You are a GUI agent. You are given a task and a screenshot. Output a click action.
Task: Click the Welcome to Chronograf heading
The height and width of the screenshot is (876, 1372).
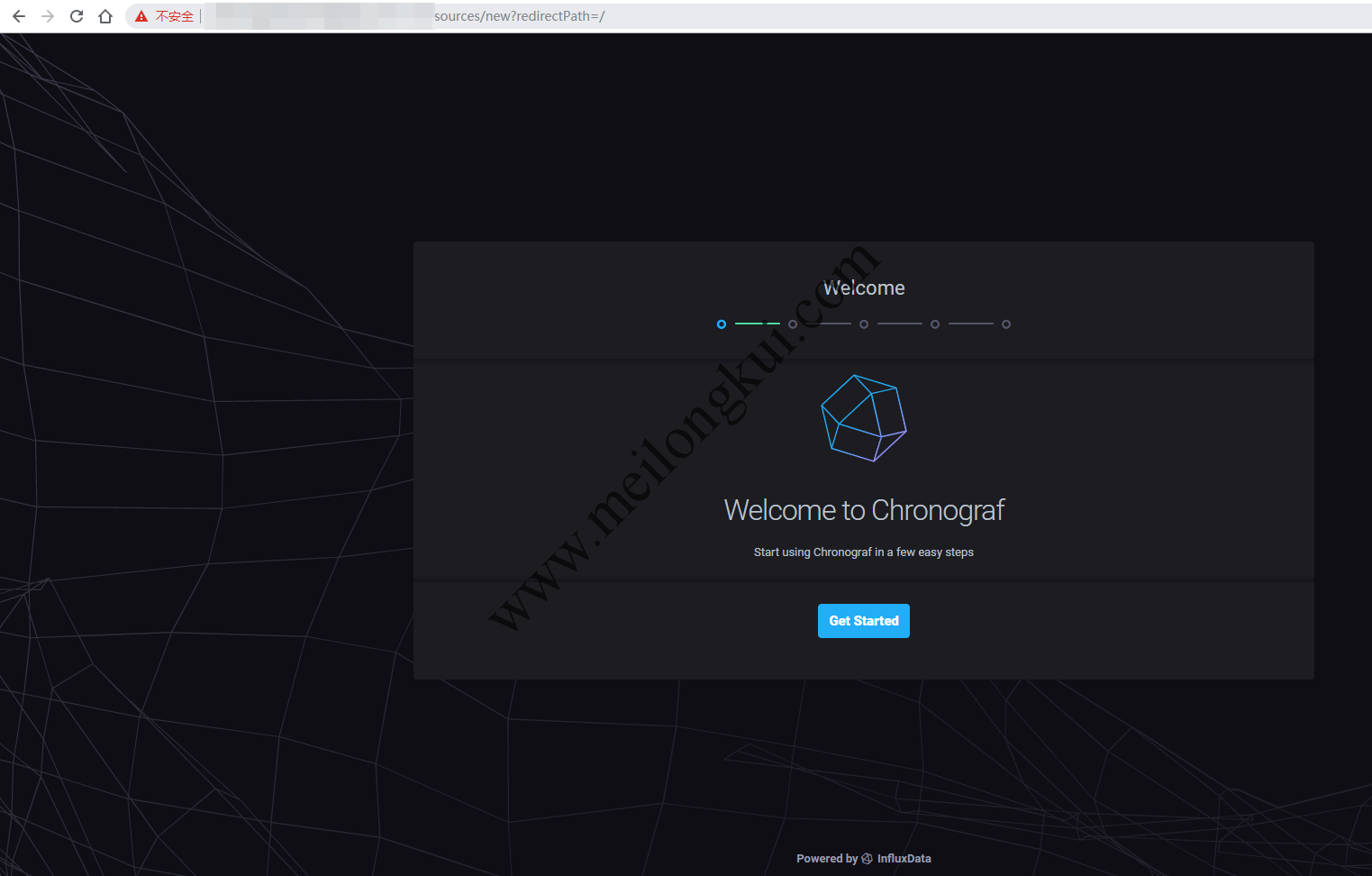coord(864,510)
